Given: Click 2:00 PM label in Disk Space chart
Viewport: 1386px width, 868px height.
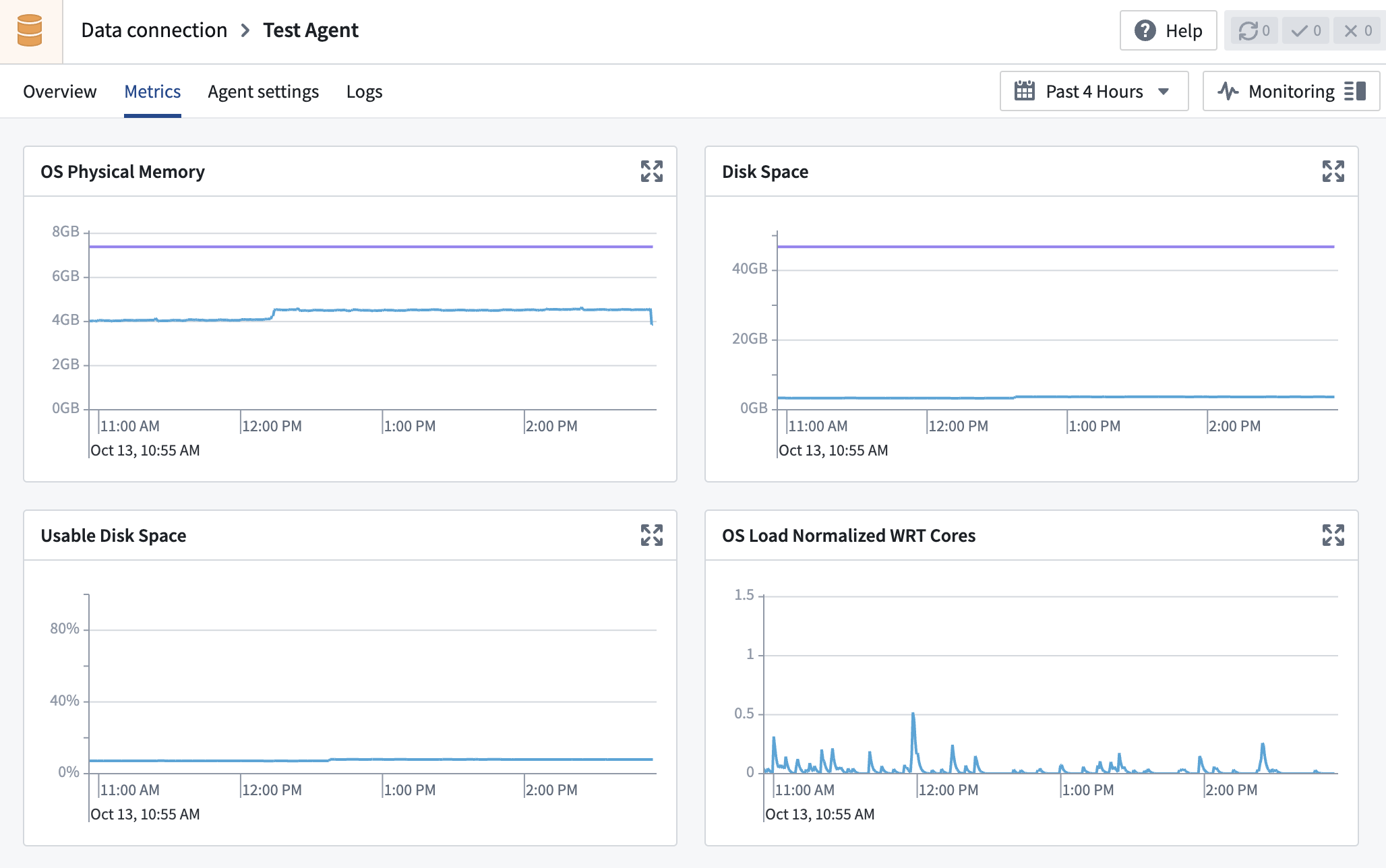Looking at the screenshot, I should tap(1234, 427).
